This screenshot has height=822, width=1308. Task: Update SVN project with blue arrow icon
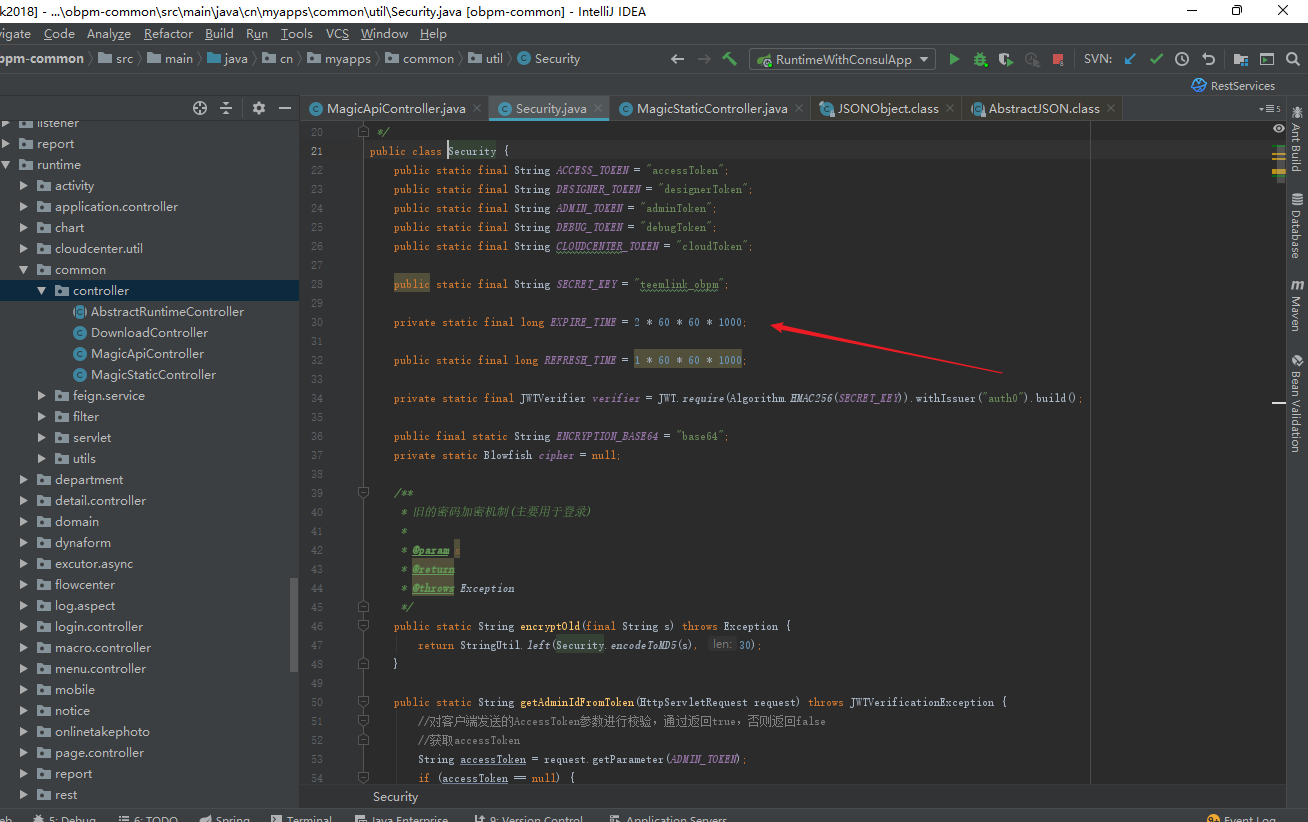click(1131, 59)
